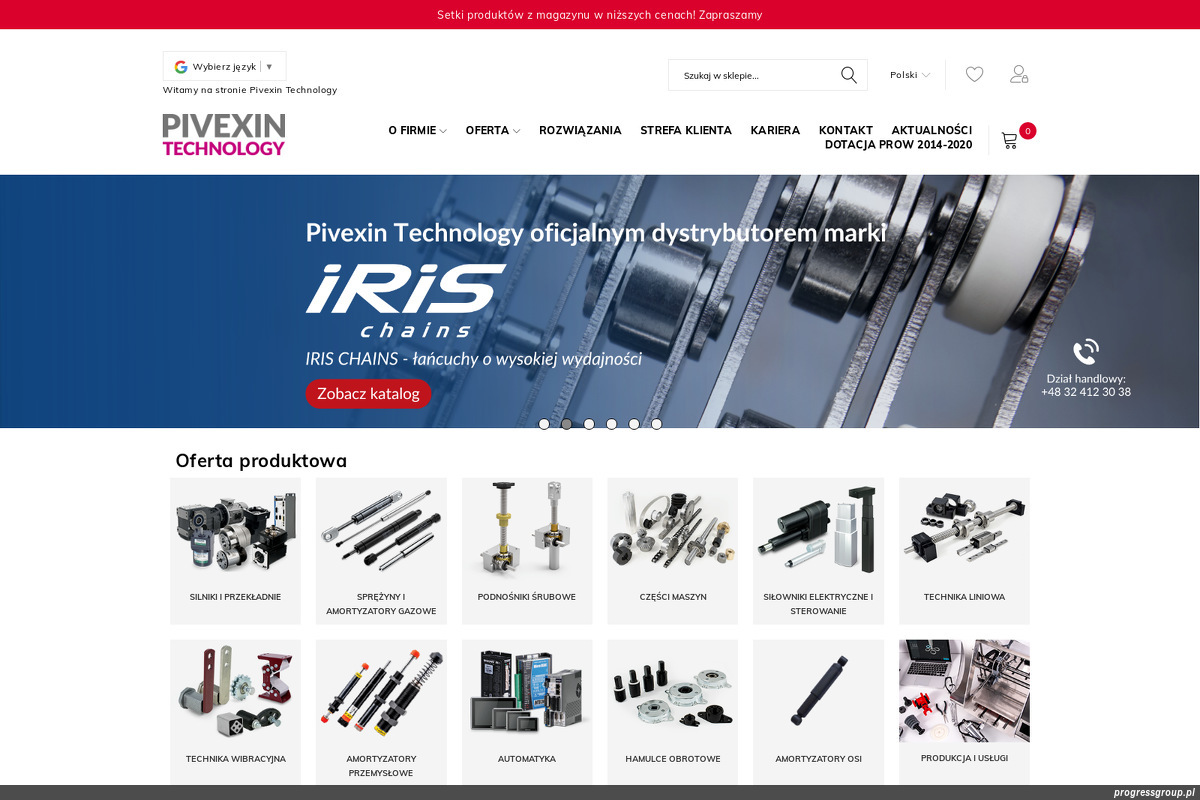Viewport: 1200px width, 800px height.
Task: Open Siłowniki elektryczne i sterowanie image
Action: click(x=819, y=530)
